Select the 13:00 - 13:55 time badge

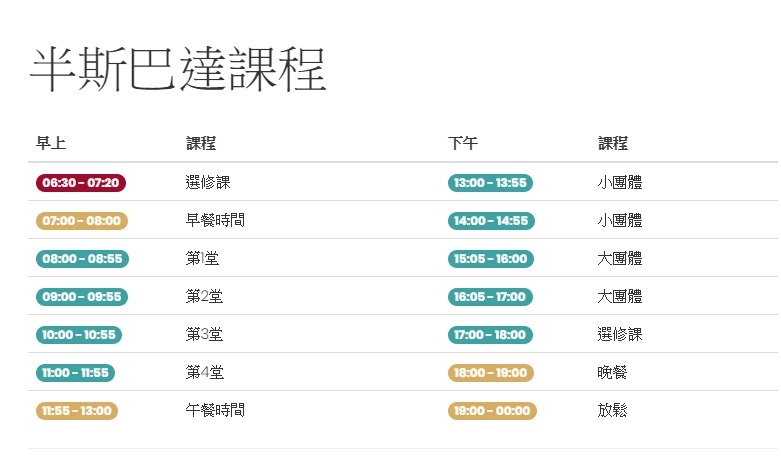[x=490, y=183]
